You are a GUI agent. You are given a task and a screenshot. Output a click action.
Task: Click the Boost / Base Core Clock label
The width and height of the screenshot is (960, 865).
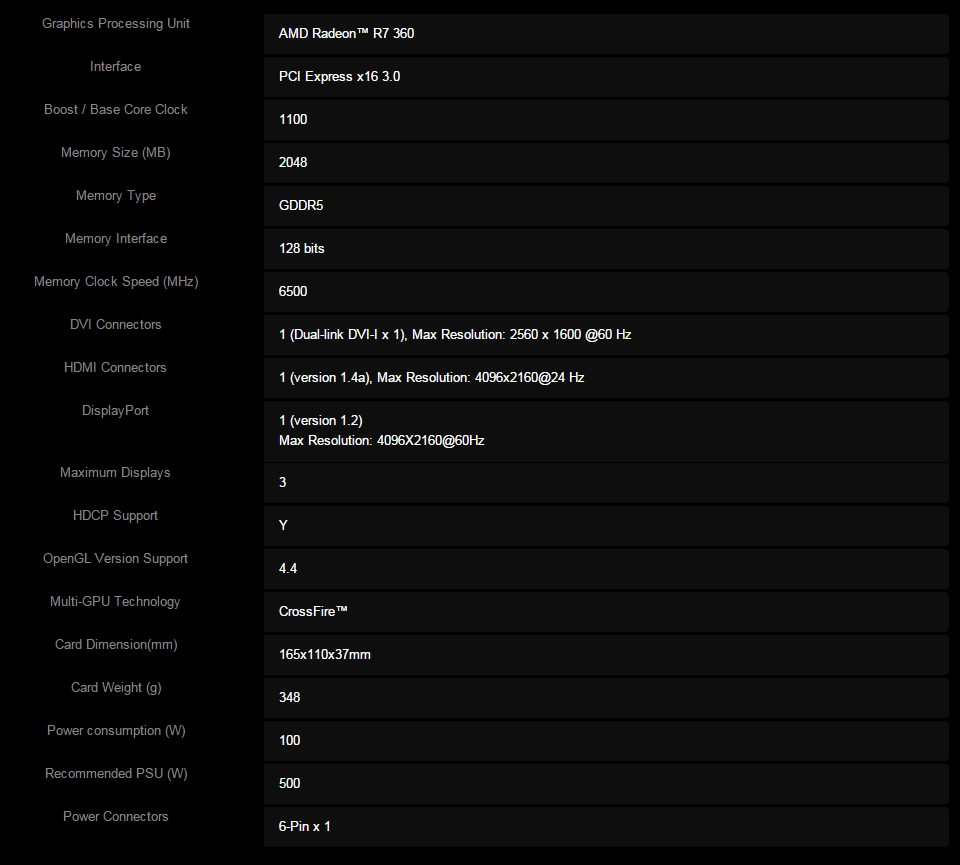point(116,109)
